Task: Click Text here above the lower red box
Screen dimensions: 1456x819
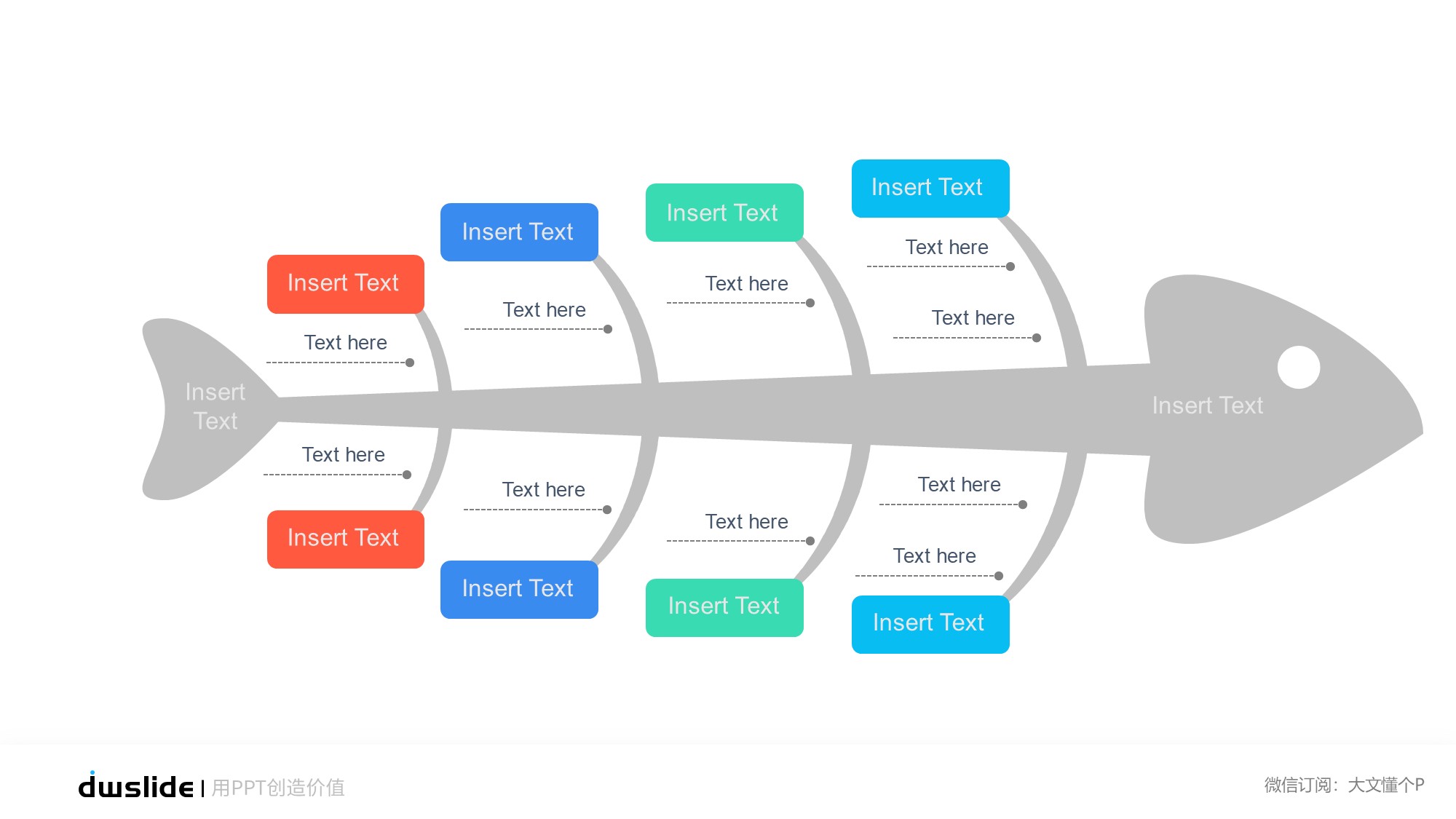Action: pos(343,455)
